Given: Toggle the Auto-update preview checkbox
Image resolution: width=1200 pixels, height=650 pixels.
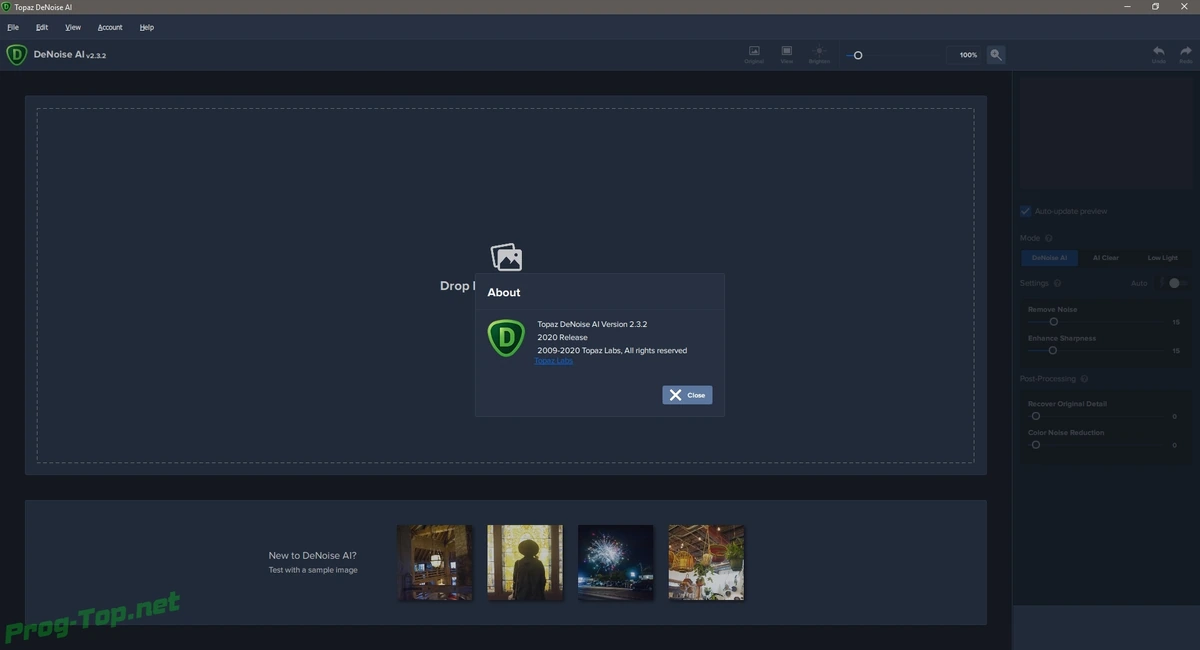Looking at the screenshot, I should point(1025,211).
